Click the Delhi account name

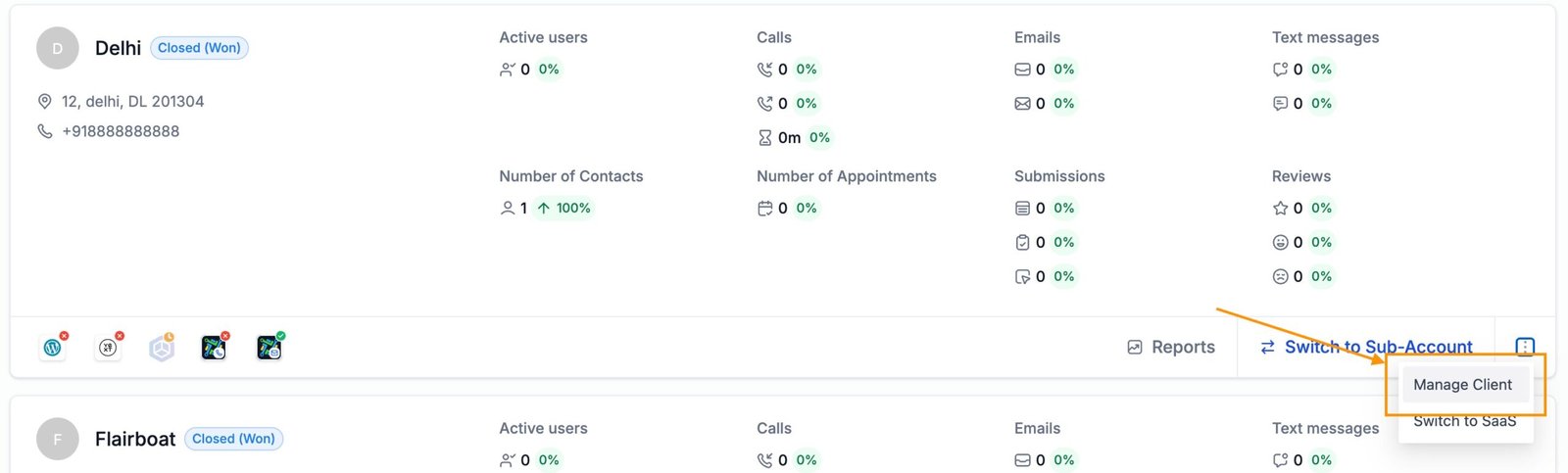coord(118,48)
